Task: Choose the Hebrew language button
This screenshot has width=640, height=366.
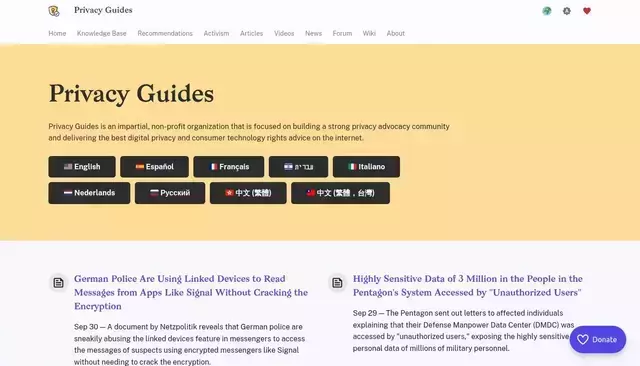Action: pyautogui.click(x=298, y=166)
